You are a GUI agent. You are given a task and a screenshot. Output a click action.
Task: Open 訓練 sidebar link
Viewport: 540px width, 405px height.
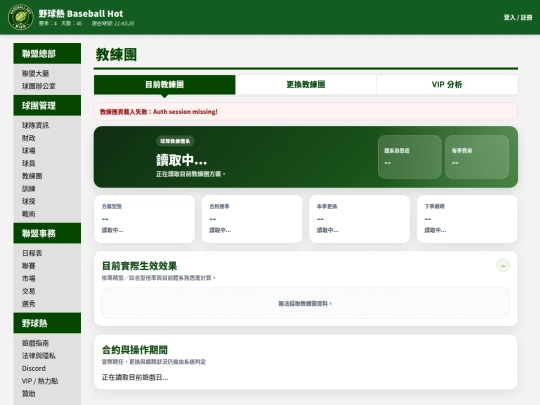tap(29, 189)
